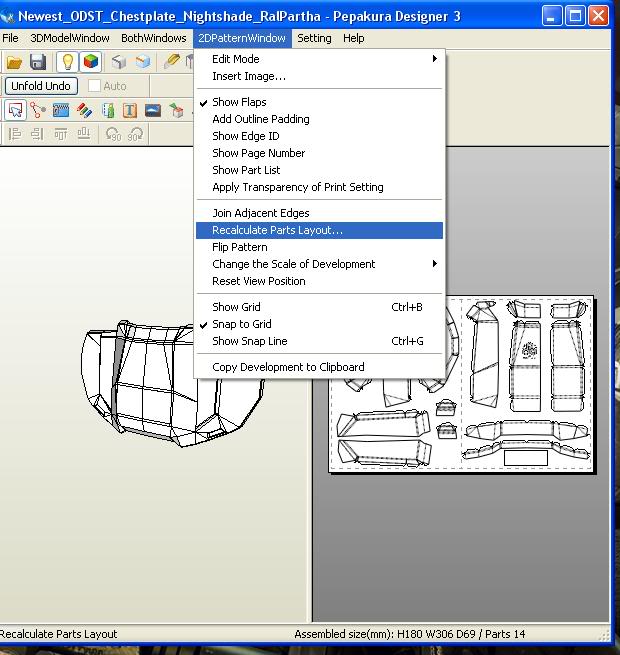Image resolution: width=620 pixels, height=655 pixels.
Task: Click the Unfold Undo button
Action: point(41,86)
